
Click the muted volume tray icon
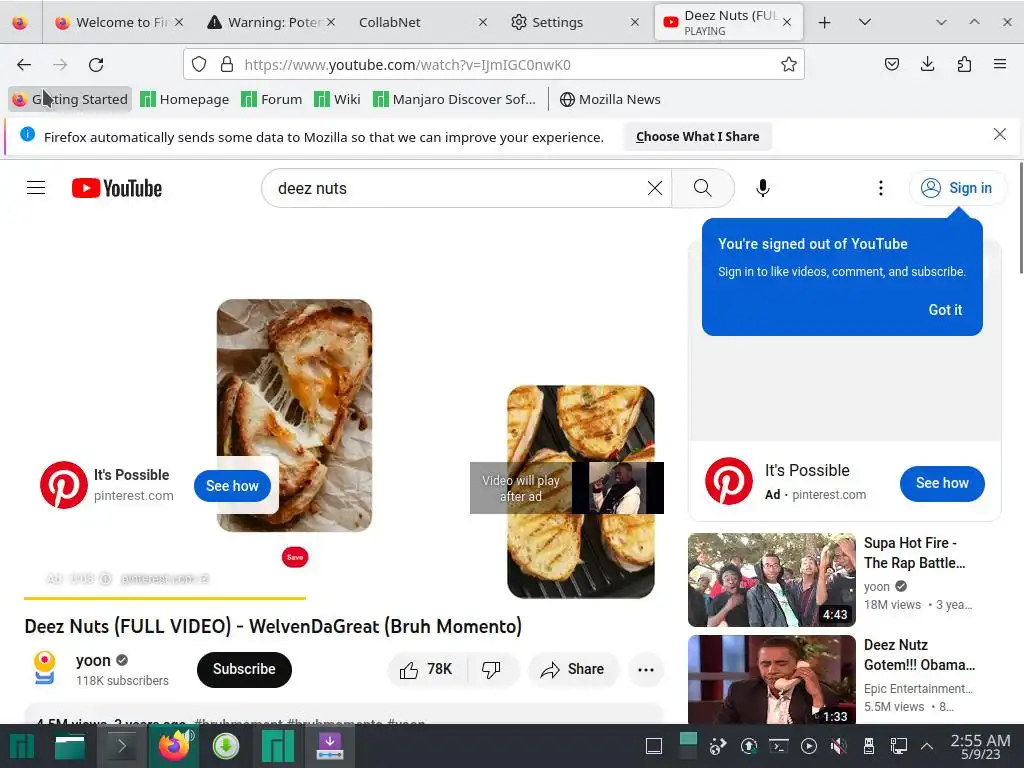pos(839,746)
